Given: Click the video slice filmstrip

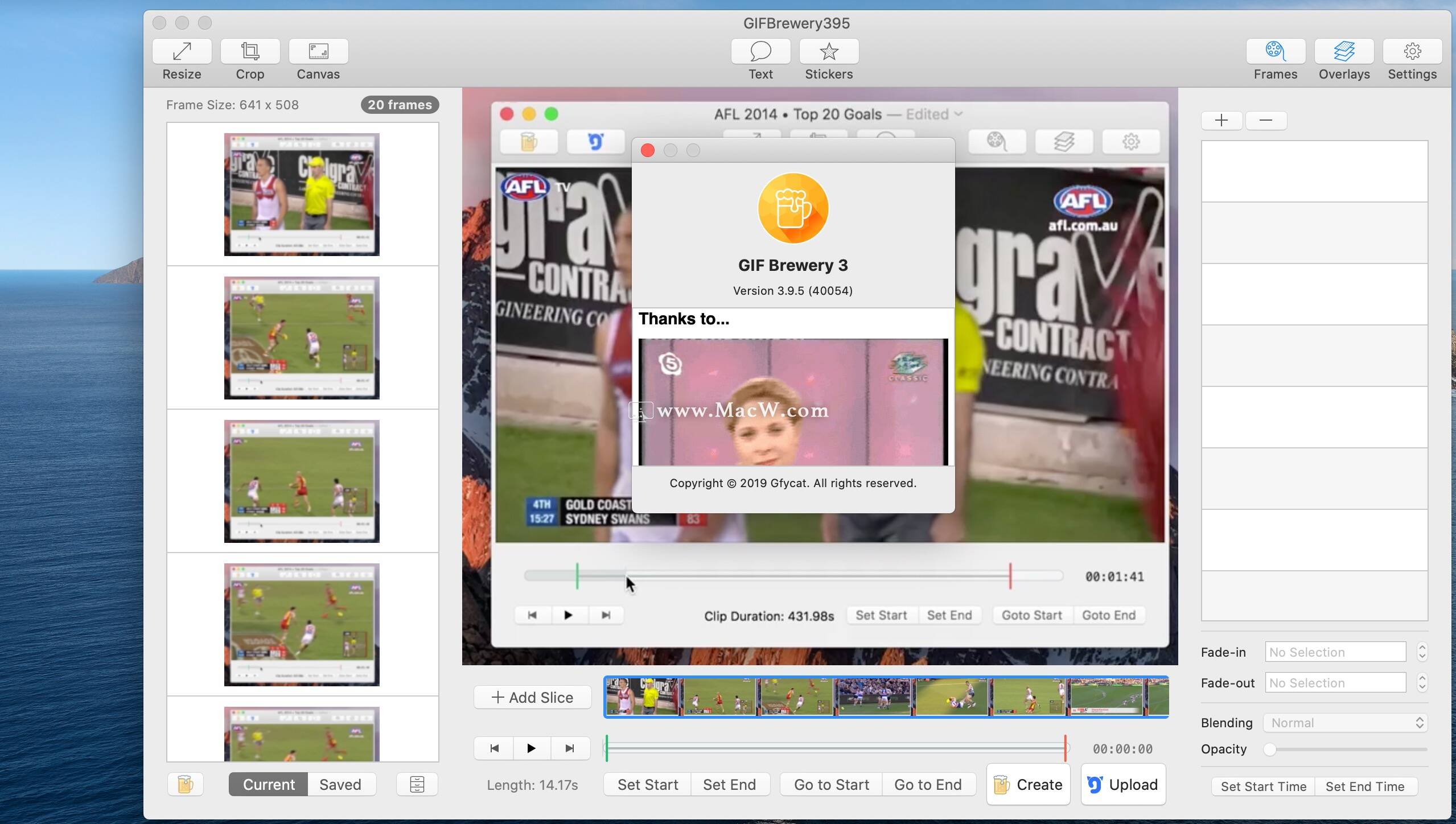Looking at the screenshot, I should (886, 697).
